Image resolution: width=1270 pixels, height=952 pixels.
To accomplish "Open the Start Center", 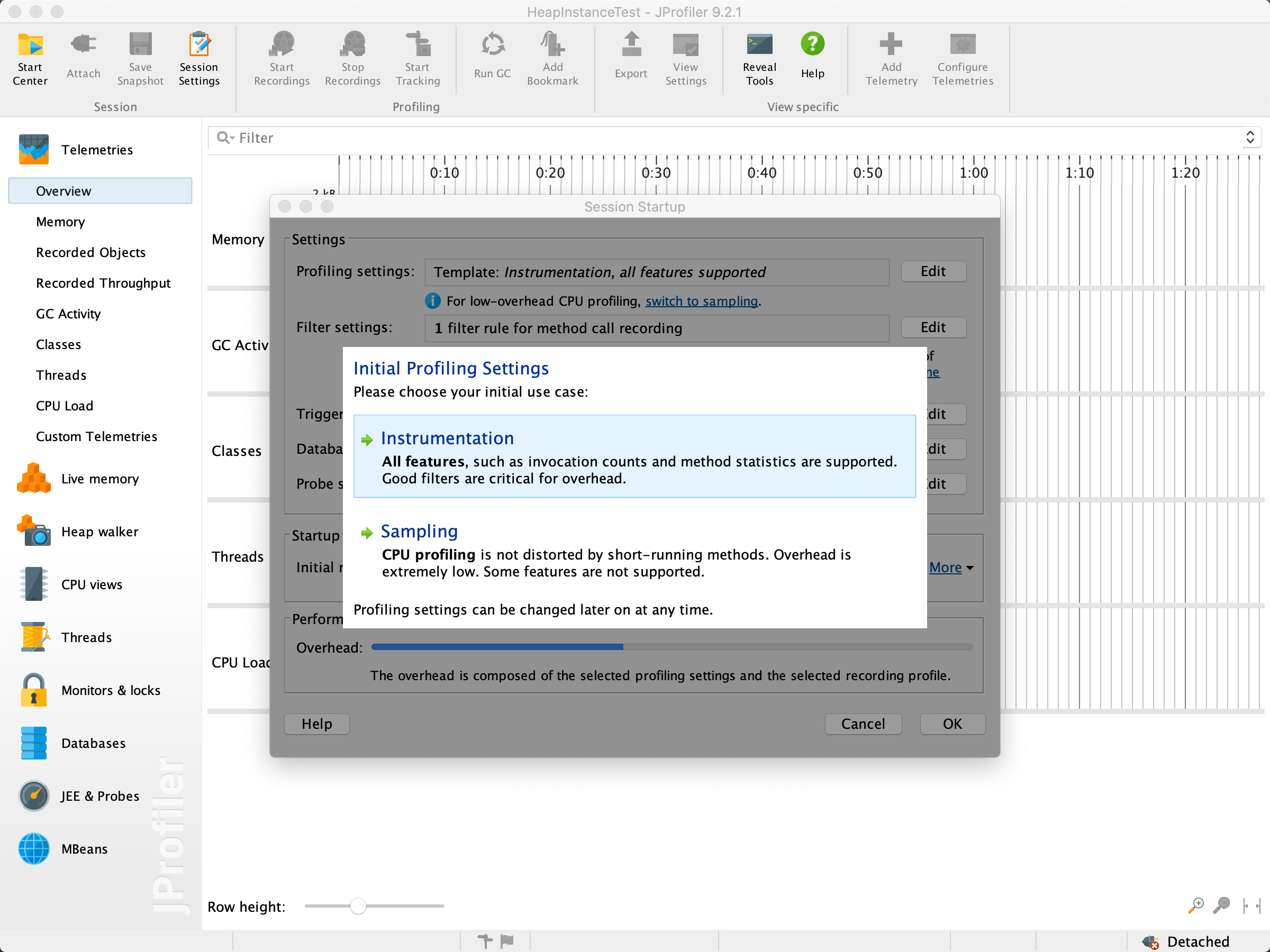I will (31, 59).
